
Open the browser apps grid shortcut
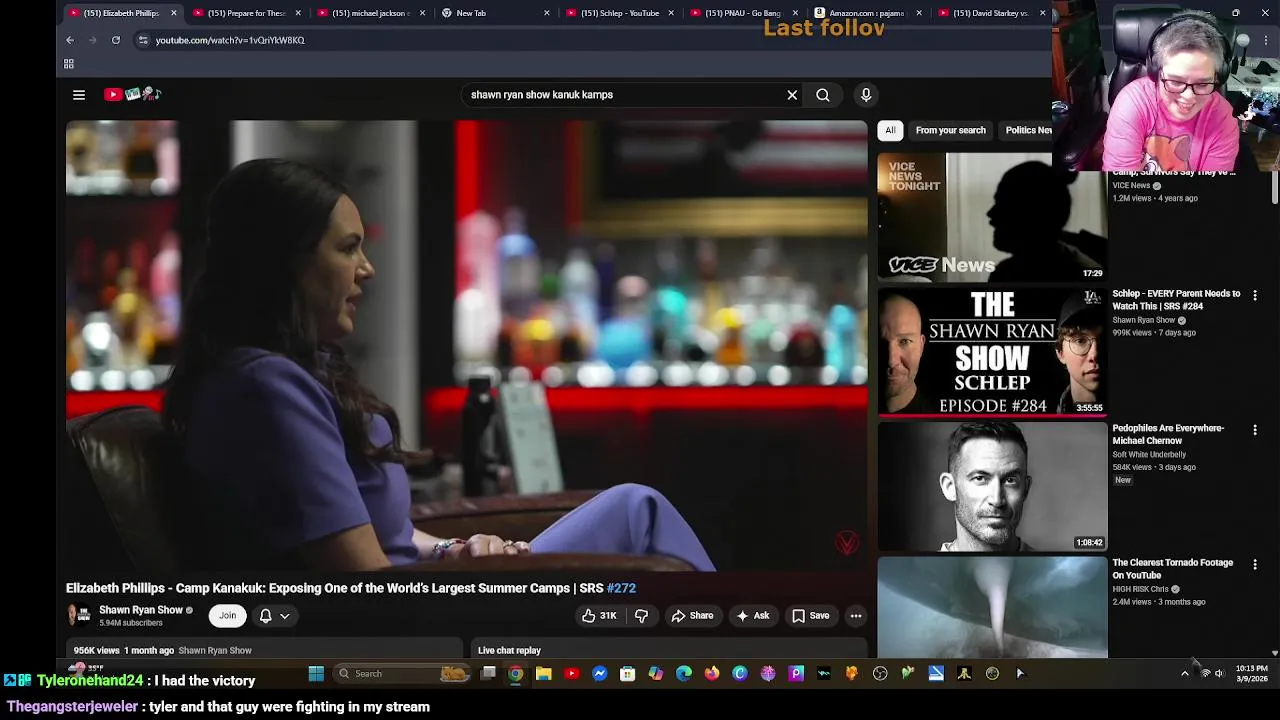coord(69,64)
